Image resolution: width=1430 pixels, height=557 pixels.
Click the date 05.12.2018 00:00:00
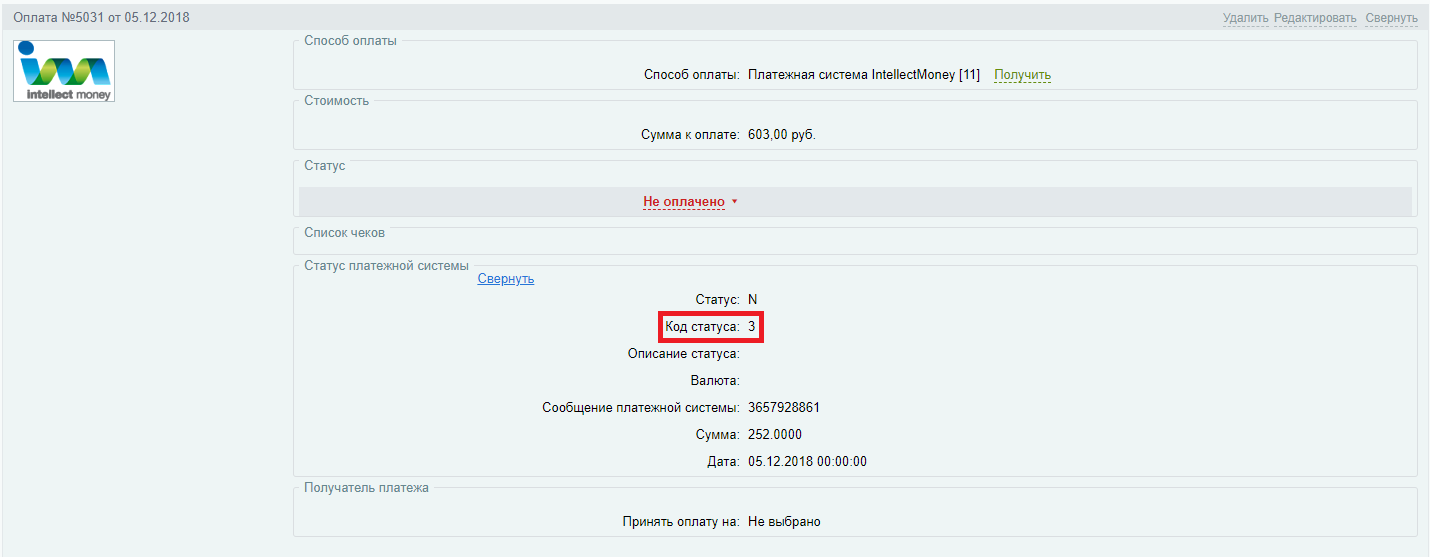click(x=807, y=462)
